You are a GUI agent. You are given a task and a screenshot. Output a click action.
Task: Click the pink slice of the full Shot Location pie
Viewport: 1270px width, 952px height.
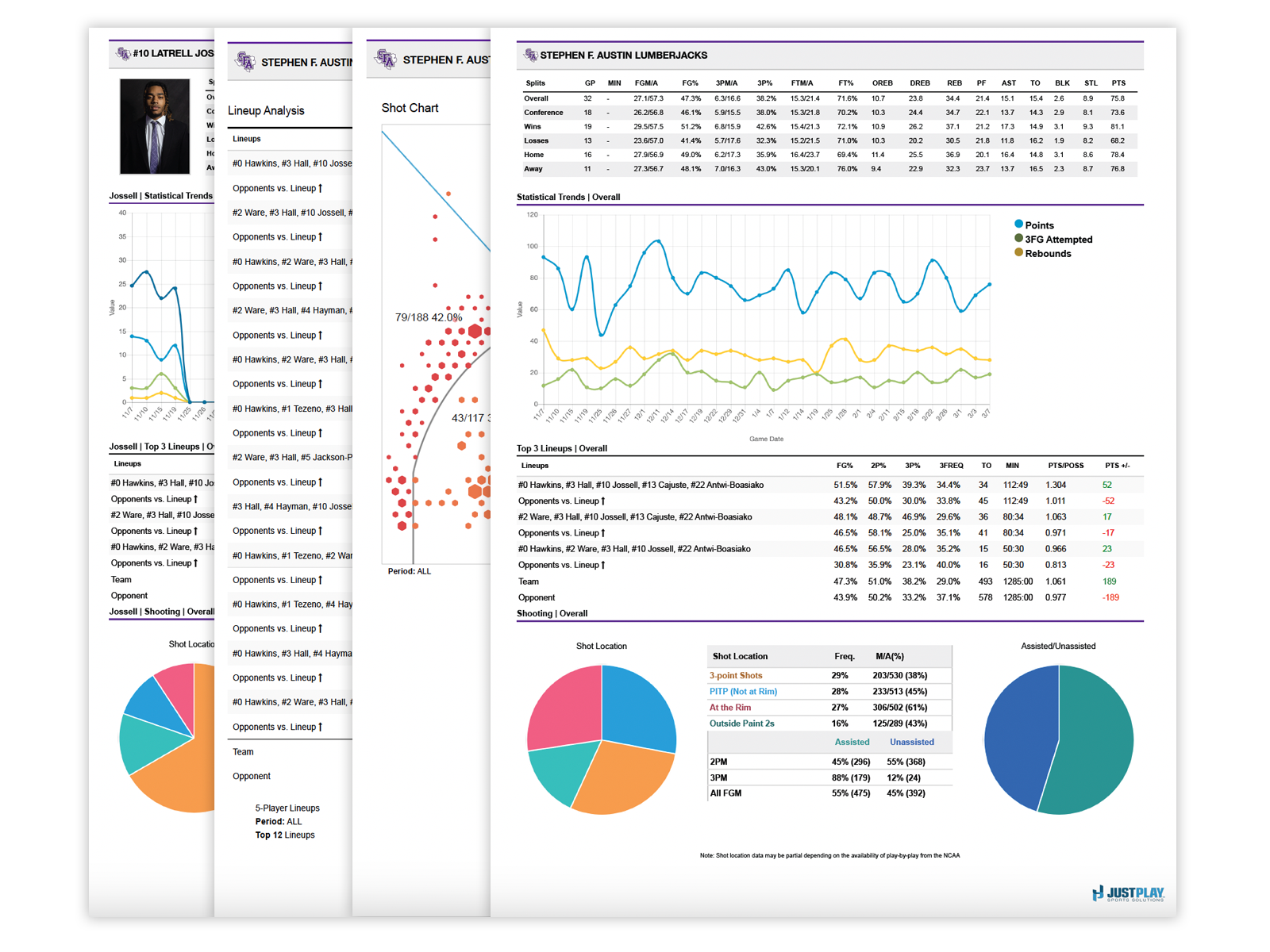pyautogui.click(x=565, y=706)
